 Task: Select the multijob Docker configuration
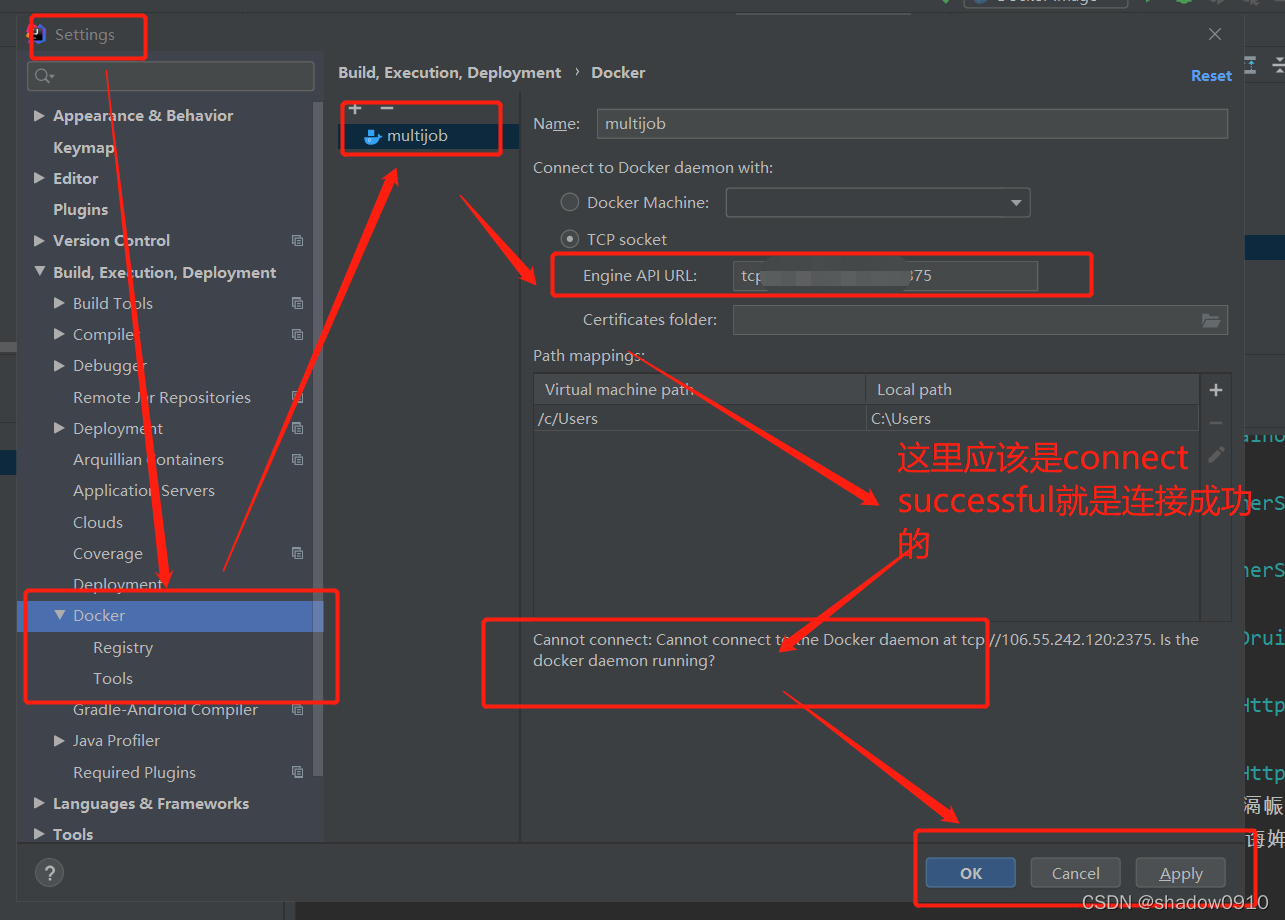[430, 136]
